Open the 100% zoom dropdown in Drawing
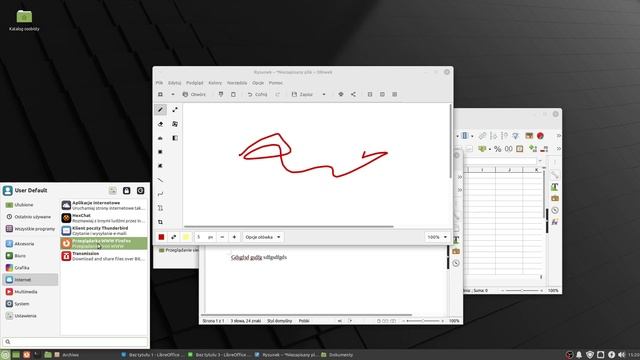This screenshot has height=360, width=640. pos(437,237)
